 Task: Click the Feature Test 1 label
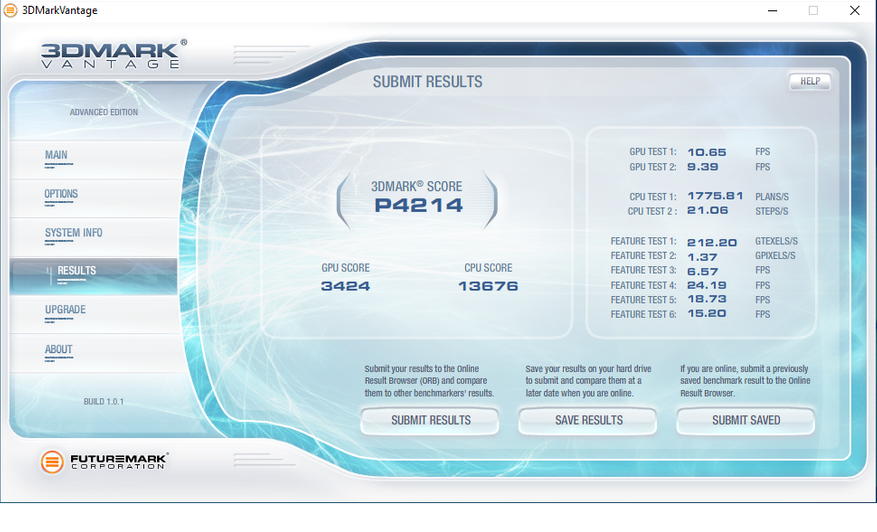click(x=643, y=241)
